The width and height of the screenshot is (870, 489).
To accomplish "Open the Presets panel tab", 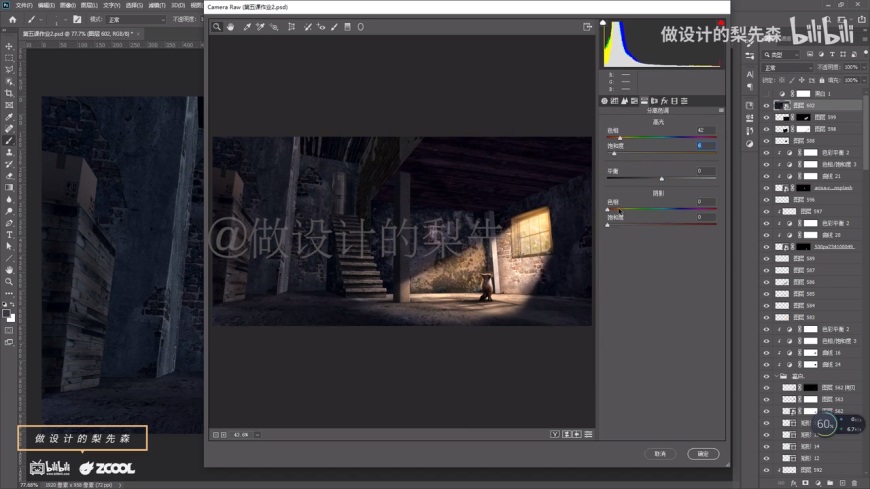I will tap(684, 101).
